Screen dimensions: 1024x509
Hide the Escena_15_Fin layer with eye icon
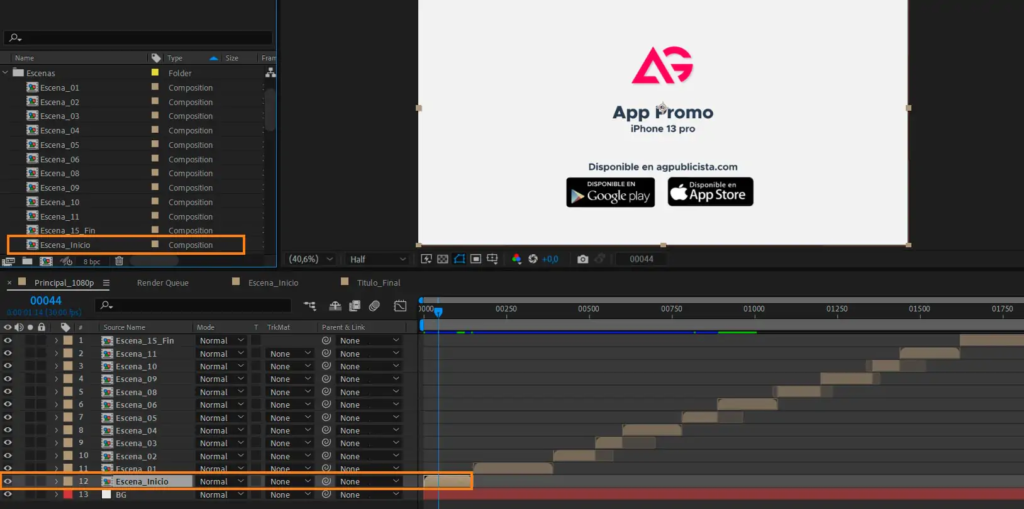pos(8,340)
